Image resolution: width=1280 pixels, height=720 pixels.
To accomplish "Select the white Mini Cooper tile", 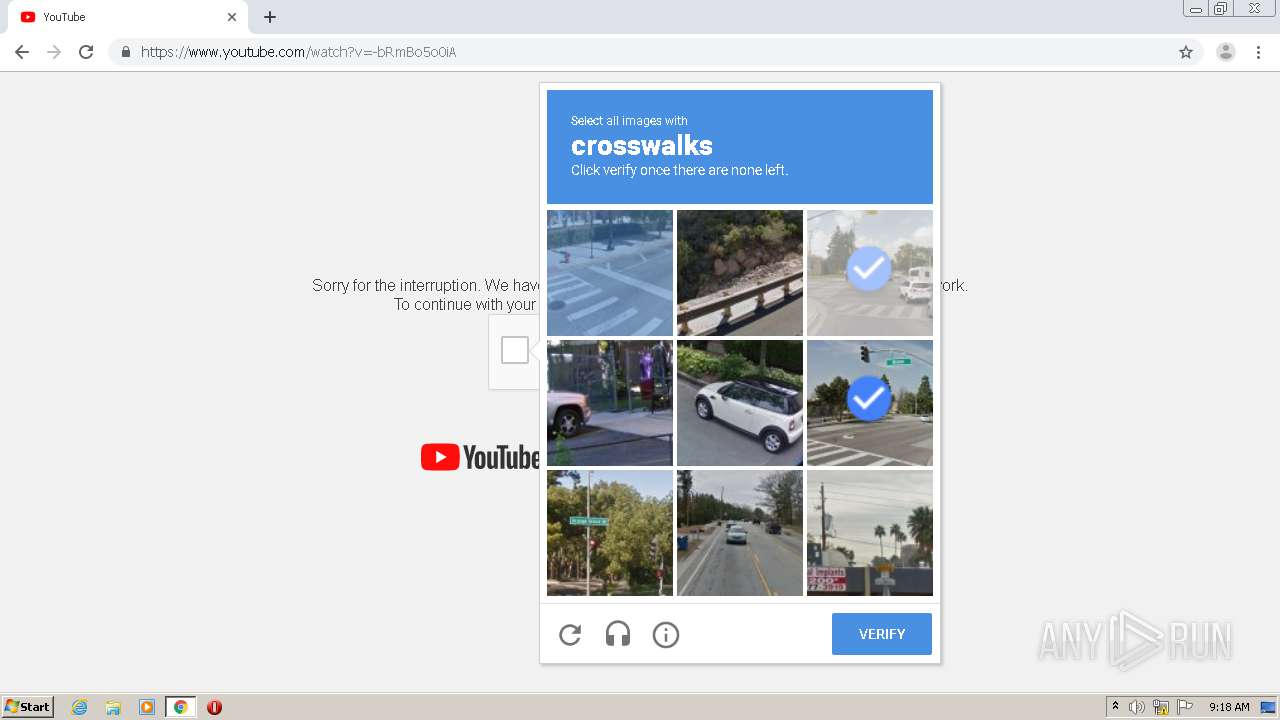I will pyautogui.click(x=740, y=403).
